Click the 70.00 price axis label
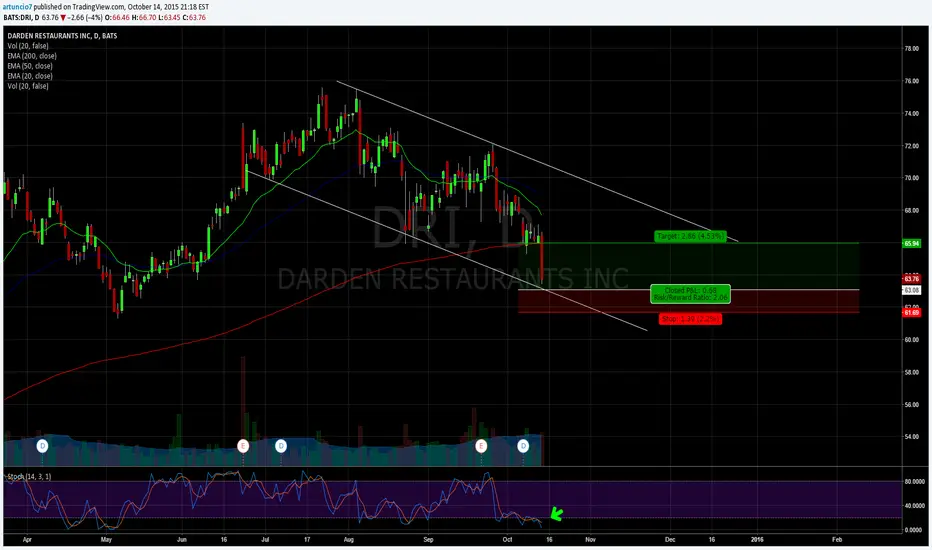This screenshot has width=932, height=550. (911, 178)
